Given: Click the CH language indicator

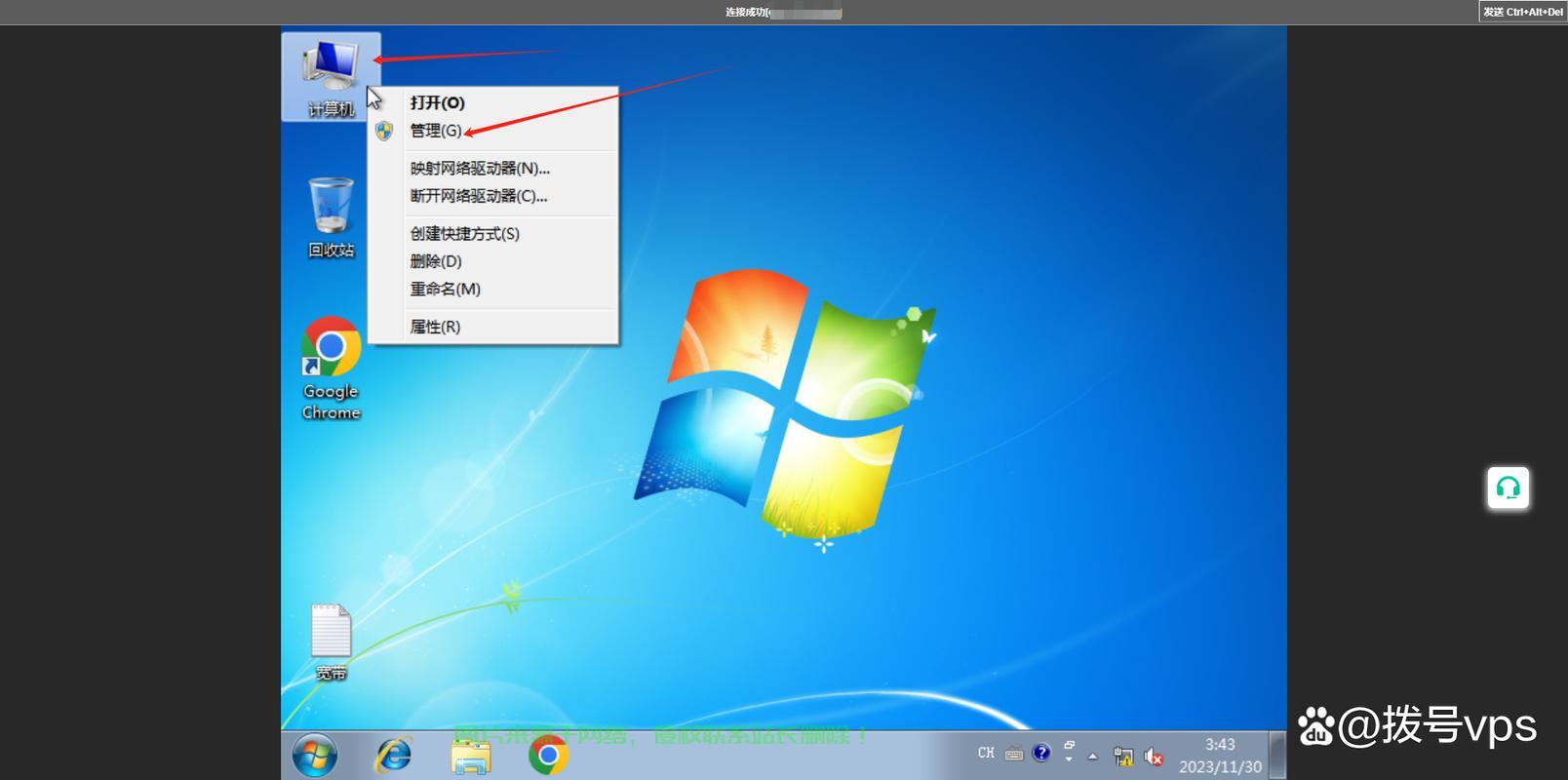Looking at the screenshot, I should click(986, 753).
